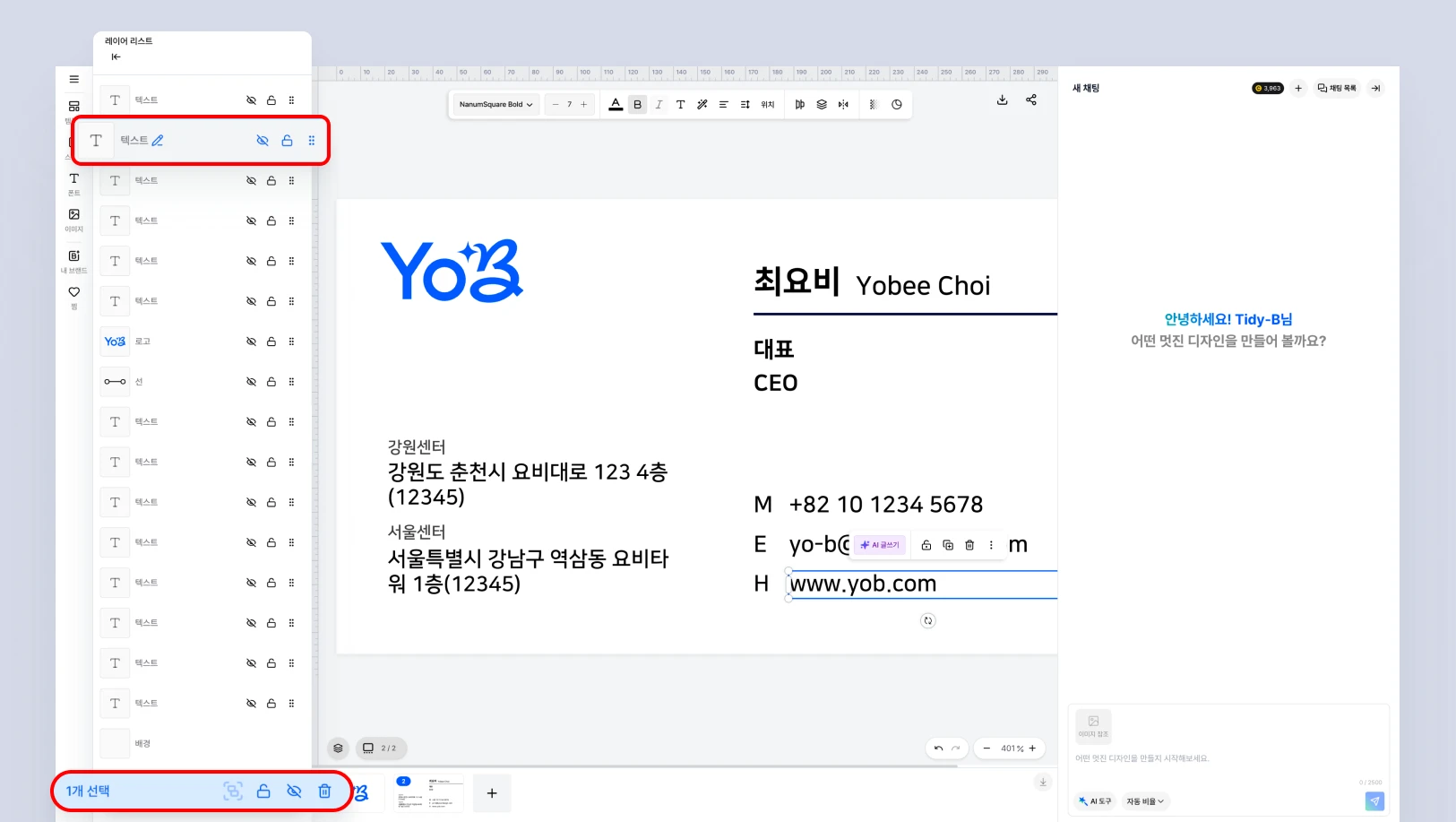Collapse the layer list panel with arrow icon

(116, 56)
